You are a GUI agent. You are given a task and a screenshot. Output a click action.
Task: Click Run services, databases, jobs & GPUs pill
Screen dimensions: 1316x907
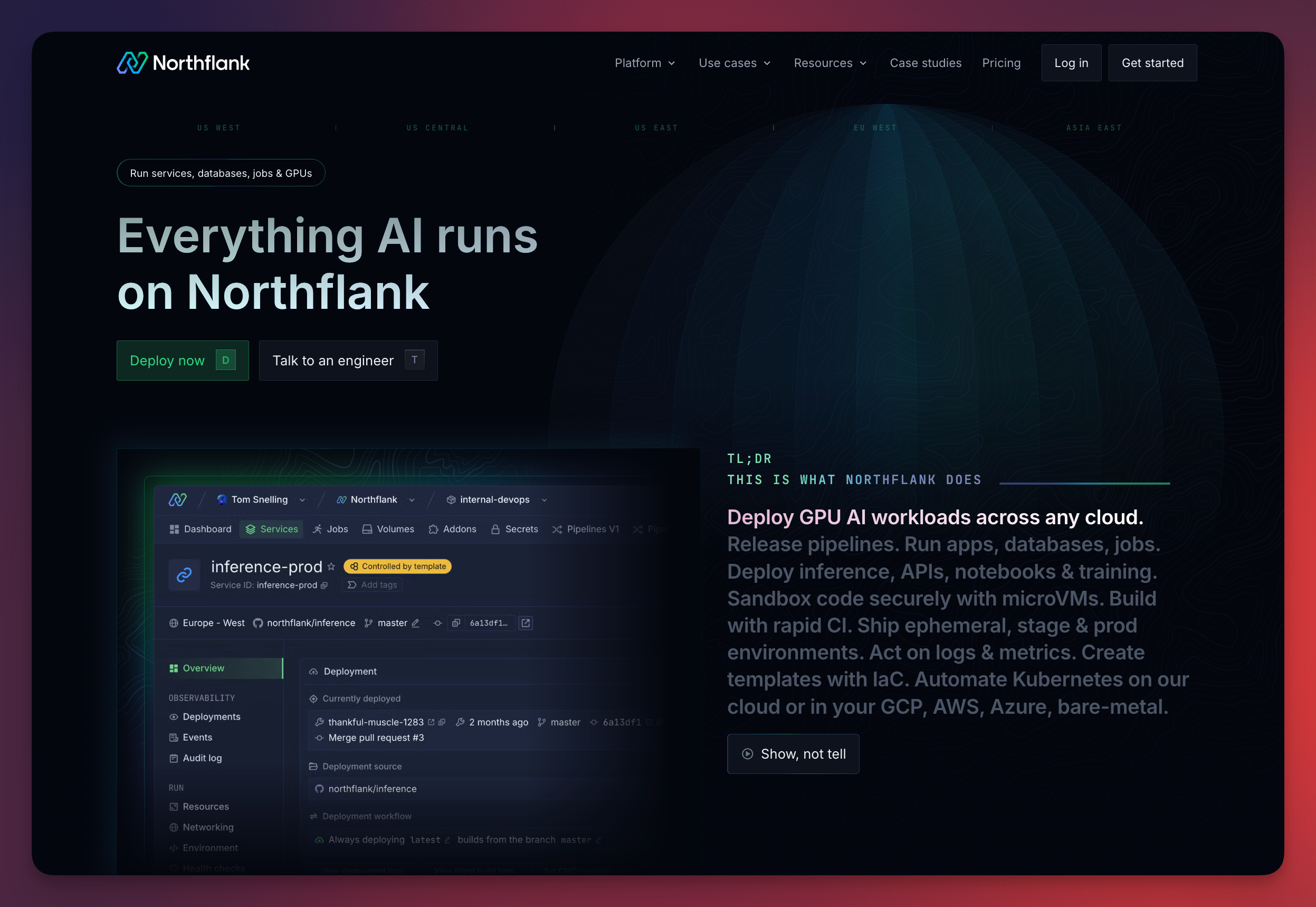coord(221,173)
